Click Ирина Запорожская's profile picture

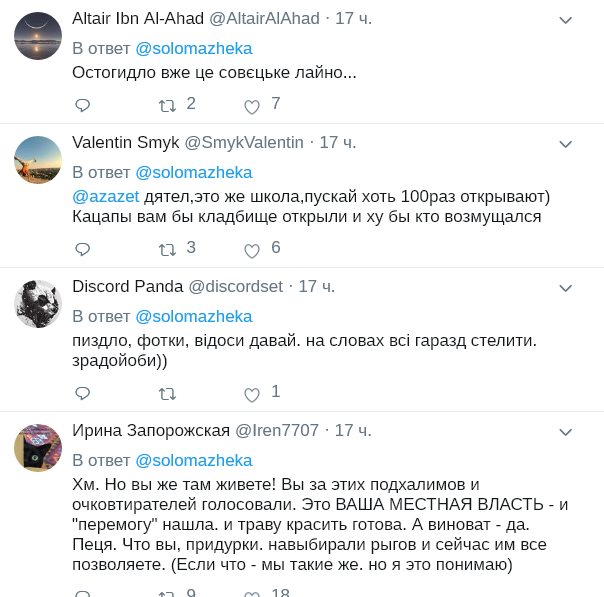coord(38,448)
